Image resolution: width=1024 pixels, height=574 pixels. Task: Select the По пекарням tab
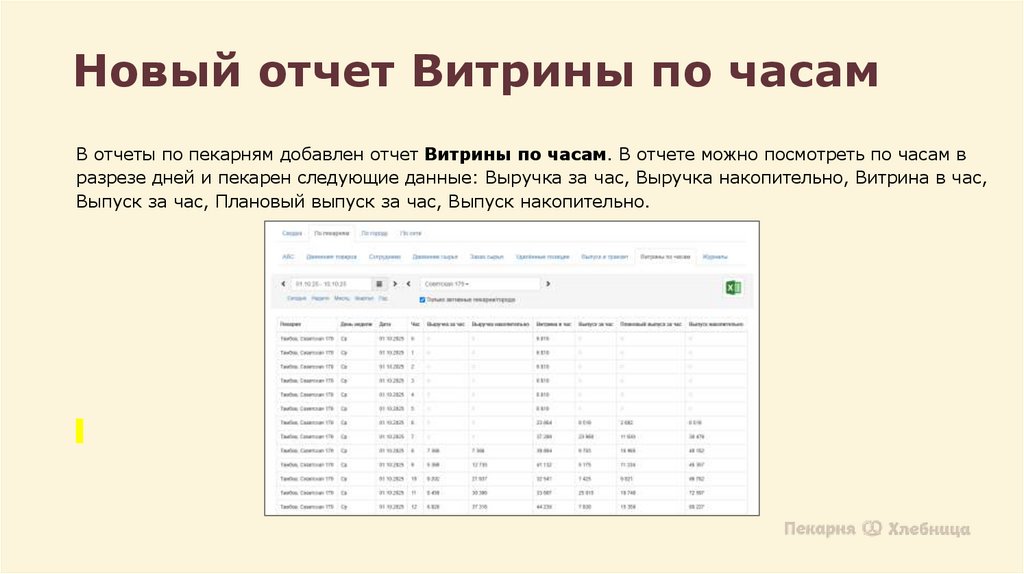coord(331,233)
